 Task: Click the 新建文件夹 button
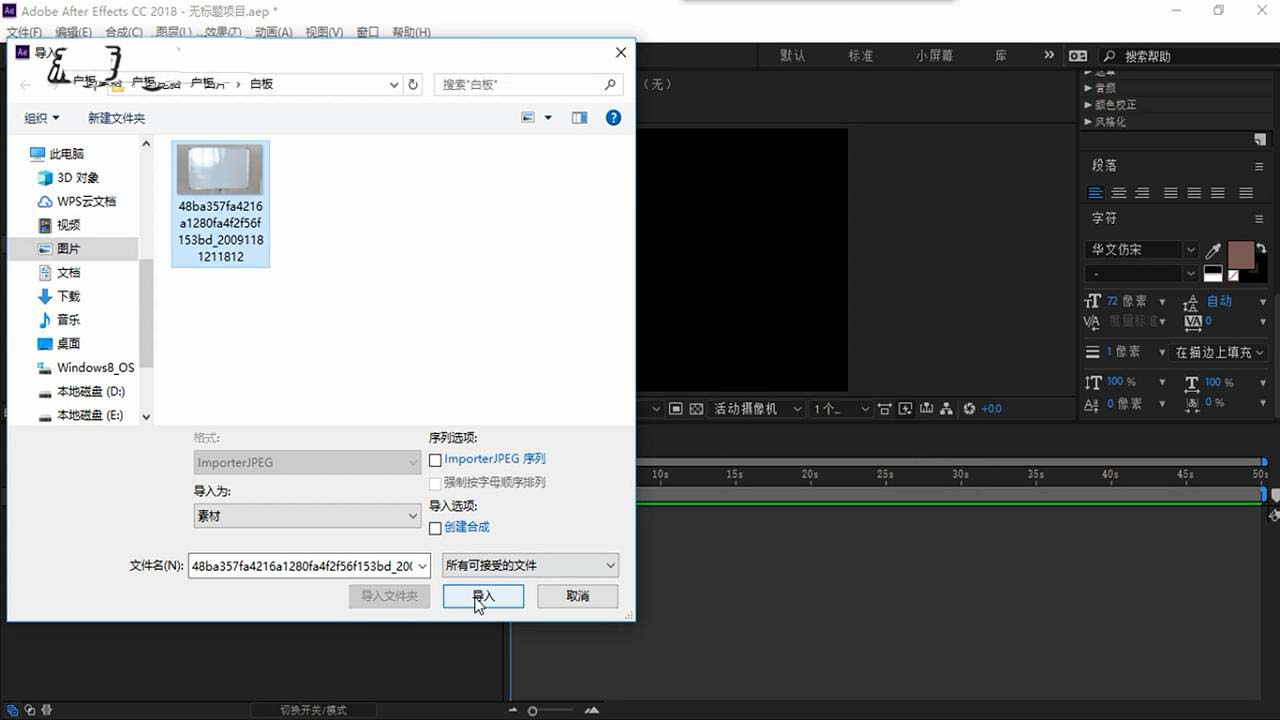pyautogui.click(x=116, y=117)
